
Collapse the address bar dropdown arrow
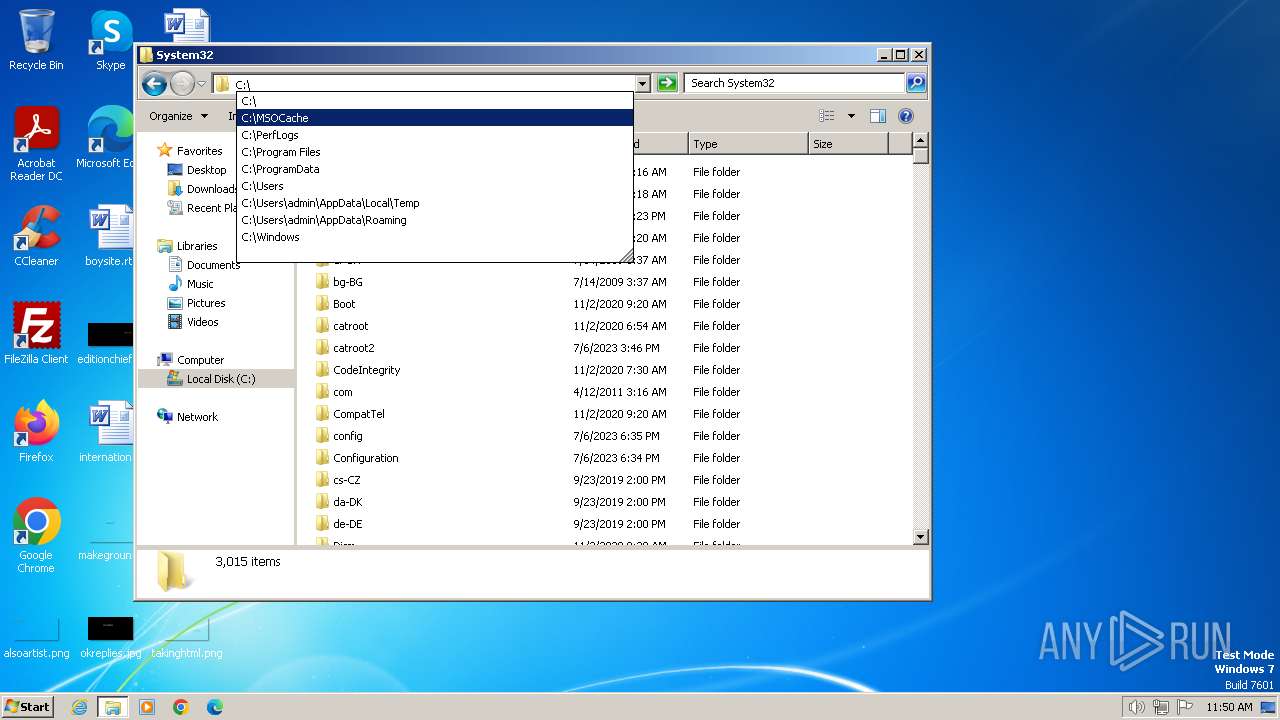[642, 84]
